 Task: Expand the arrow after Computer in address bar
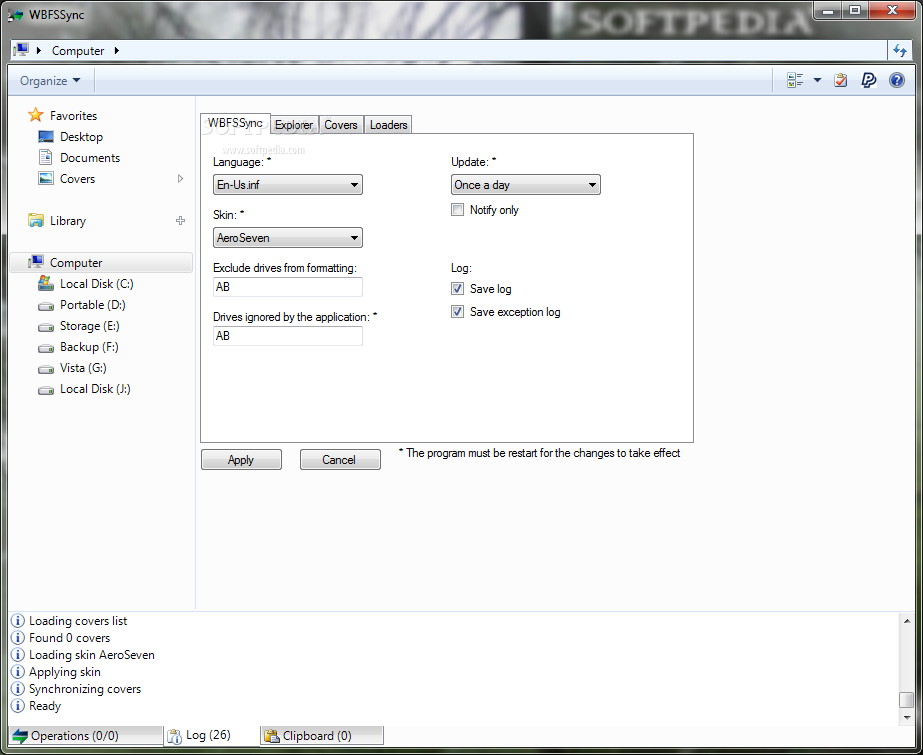(117, 51)
